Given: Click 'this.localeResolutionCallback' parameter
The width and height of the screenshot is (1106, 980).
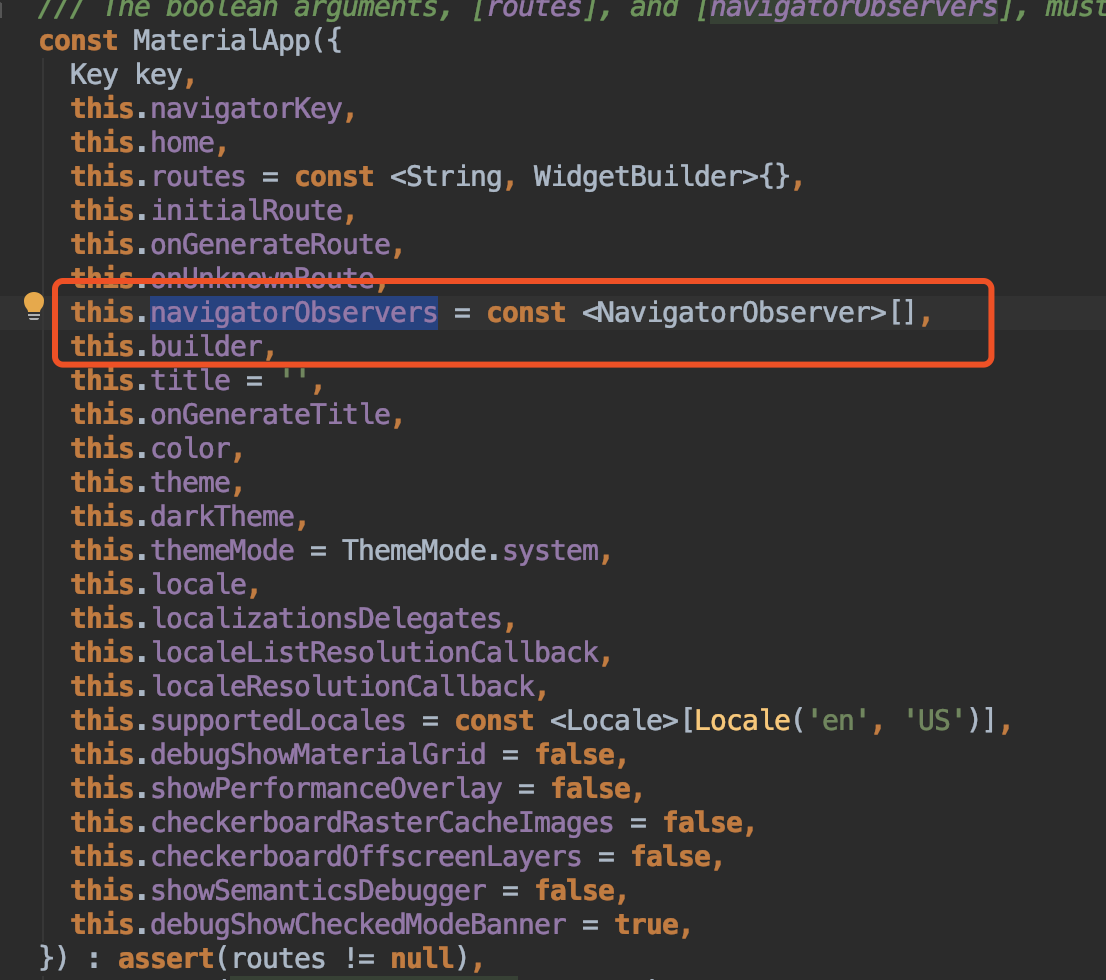Looking at the screenshot, I should [308, 686].
